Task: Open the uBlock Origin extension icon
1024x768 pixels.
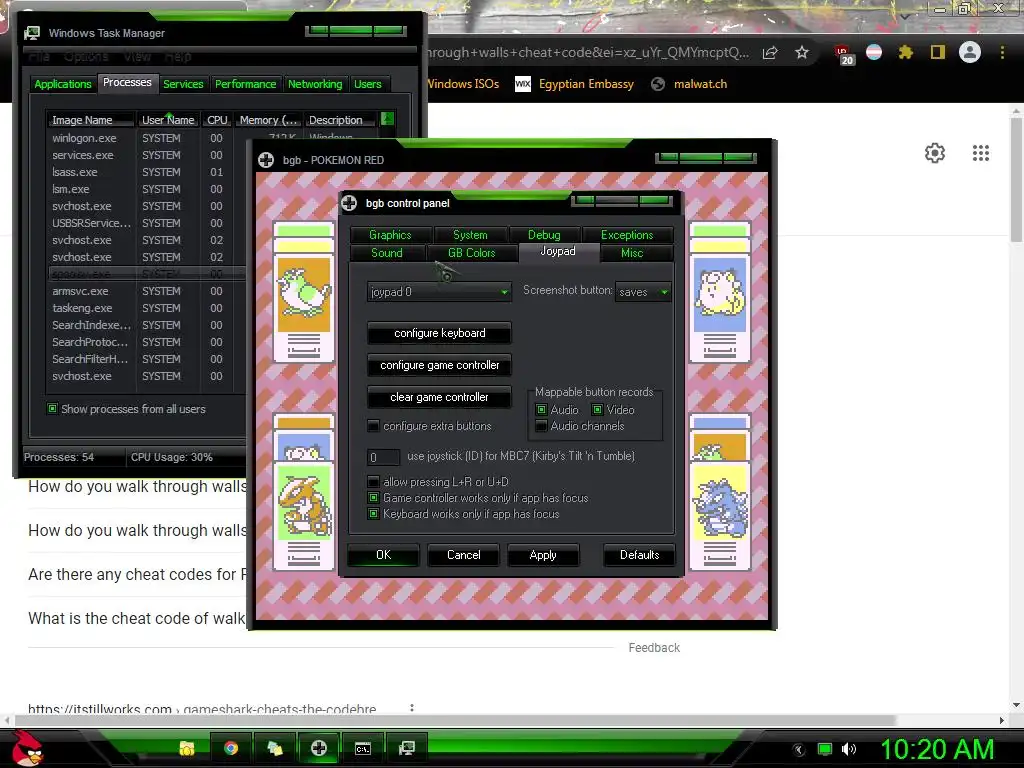Action: (x=843, y=54)
